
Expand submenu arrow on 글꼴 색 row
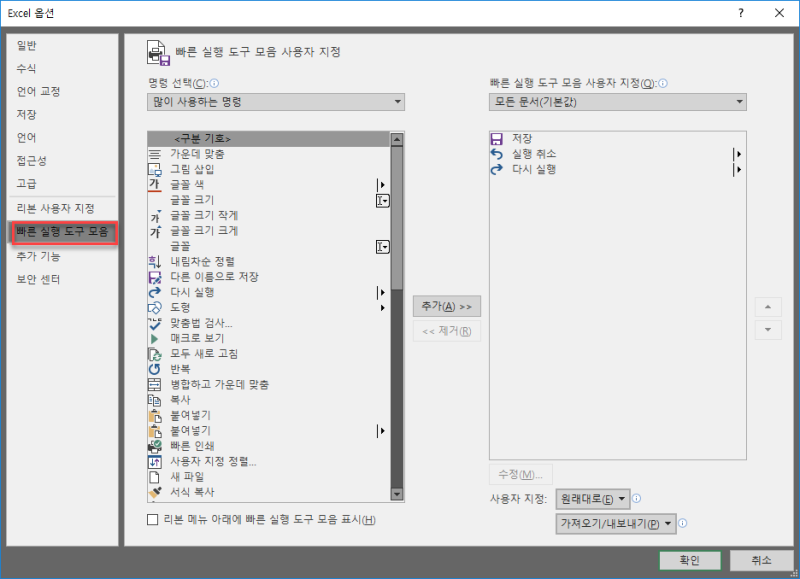point(381,185)
